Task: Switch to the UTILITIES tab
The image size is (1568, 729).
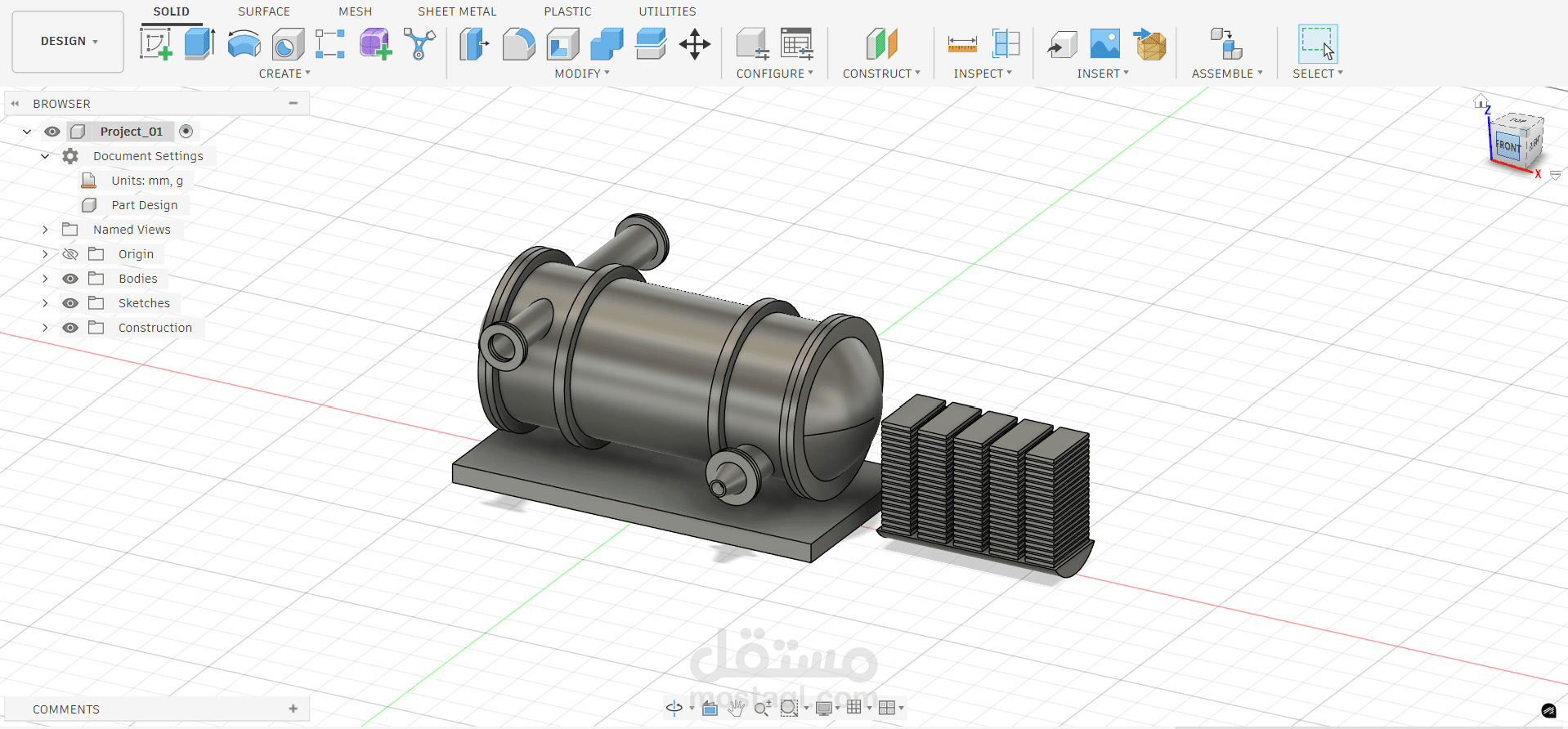Action: pyautogui.click(x=667, y=11)
